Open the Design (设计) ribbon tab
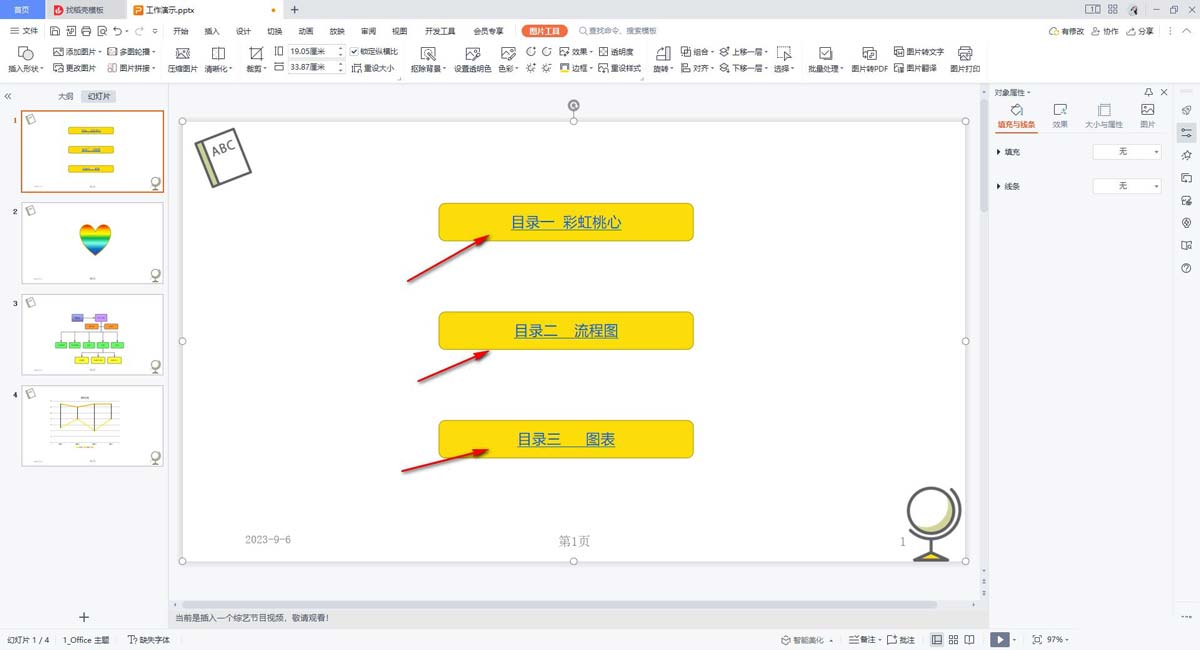This screenshot has width=1200, height=650. click(243, 31)
